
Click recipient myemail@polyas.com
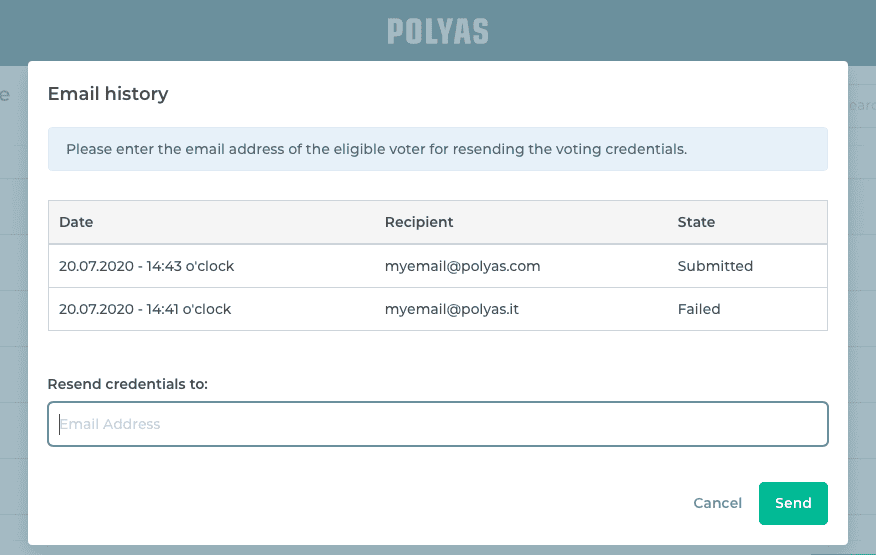462,267
